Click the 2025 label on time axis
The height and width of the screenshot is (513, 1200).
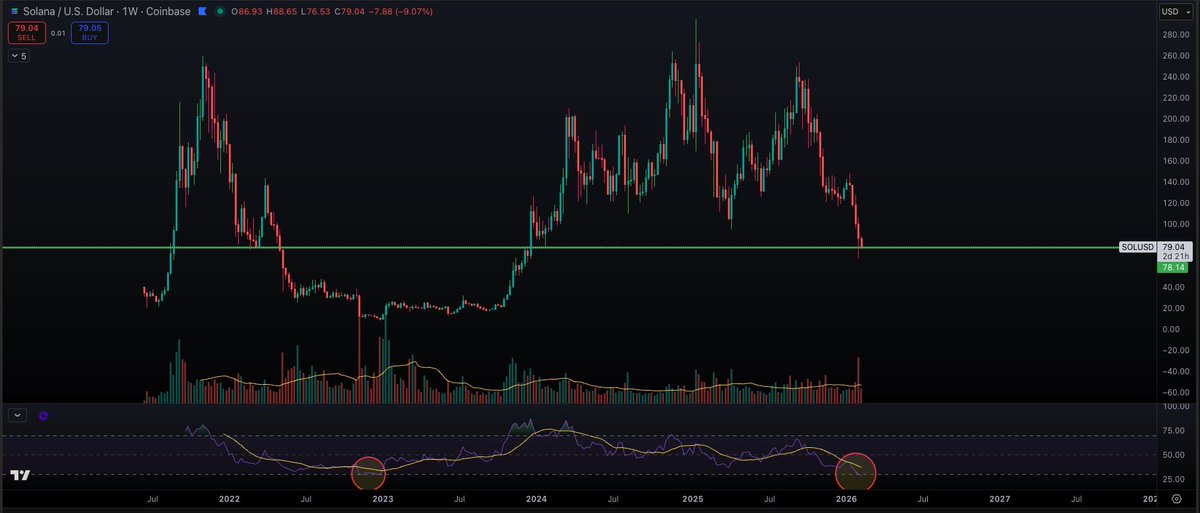tap(691, 497)
